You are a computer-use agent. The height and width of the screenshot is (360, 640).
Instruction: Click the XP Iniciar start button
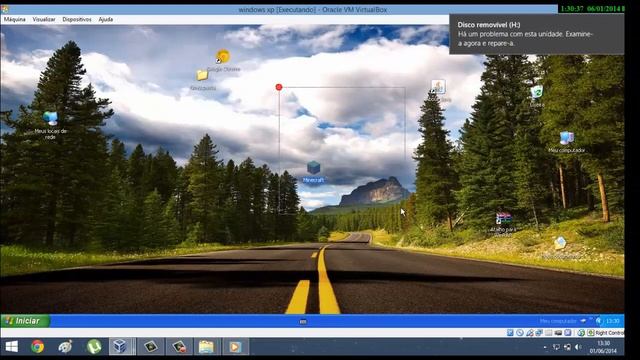pyautogui.click(x=25, y=321)
